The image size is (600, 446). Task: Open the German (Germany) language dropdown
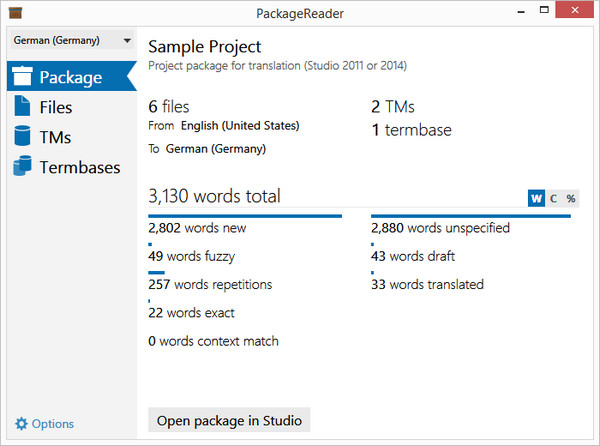[71, 40]
